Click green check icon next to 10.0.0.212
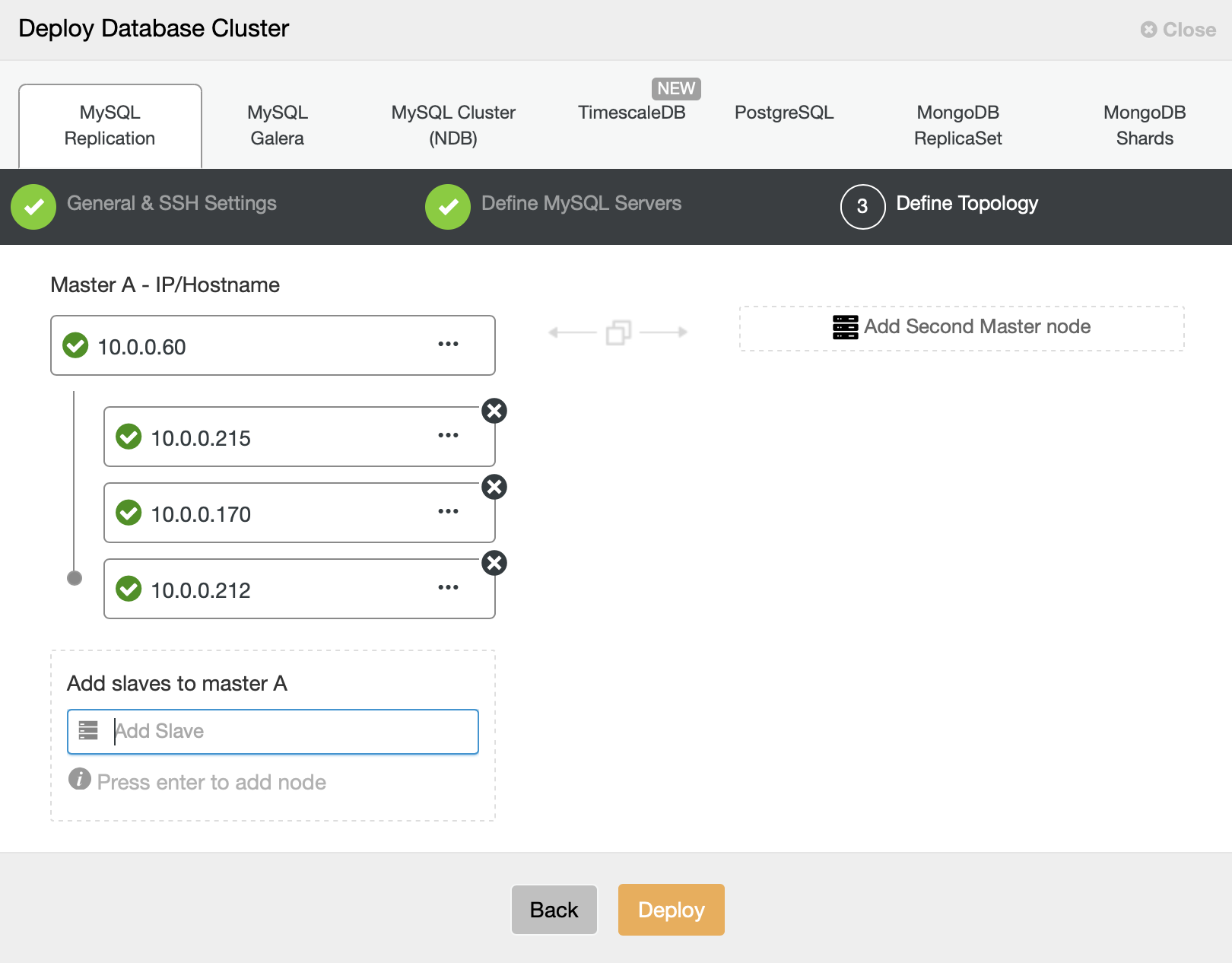This screenshot has width=1232, height=963. click(129, 589)
